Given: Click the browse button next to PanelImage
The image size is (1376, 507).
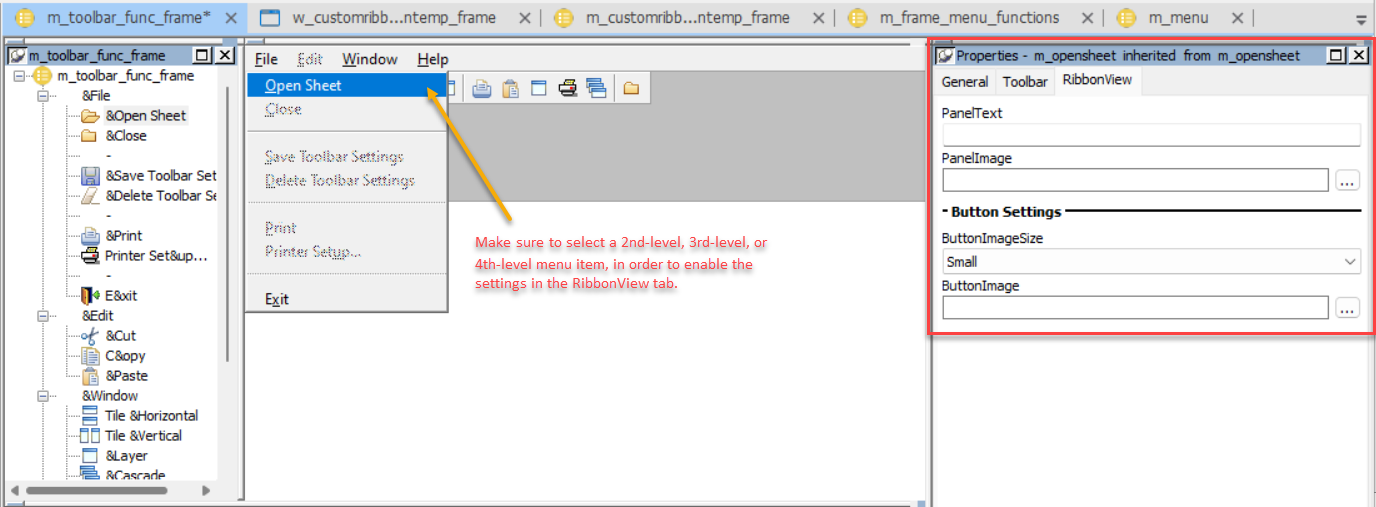Looking at the screenshot, I should point(1348,181).
